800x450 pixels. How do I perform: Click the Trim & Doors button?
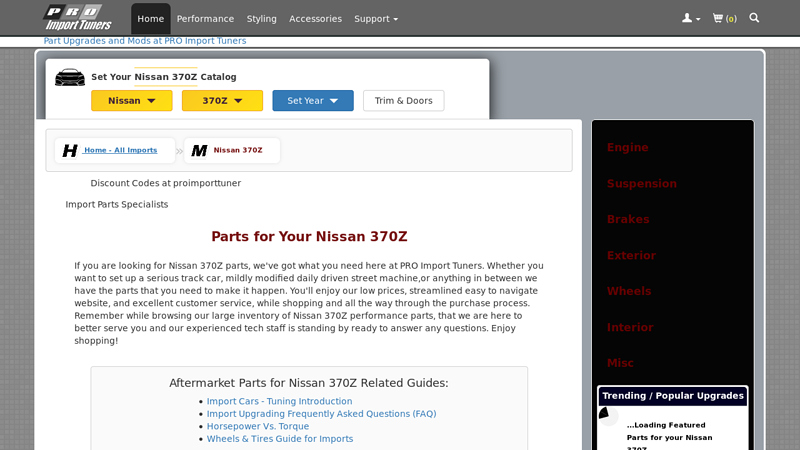tap(404, 101)
